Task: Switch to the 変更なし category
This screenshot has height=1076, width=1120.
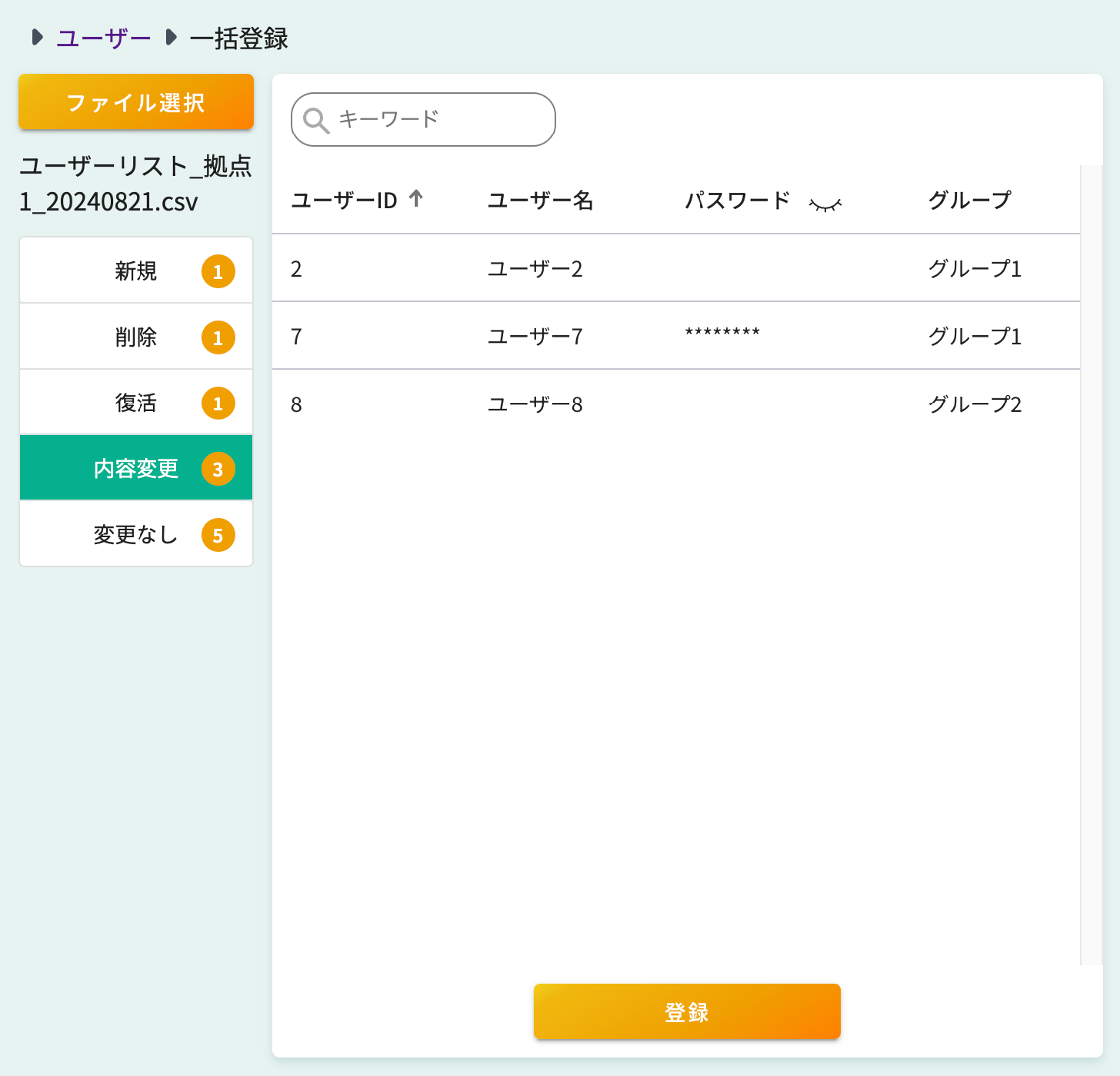Action: (136, 535)
